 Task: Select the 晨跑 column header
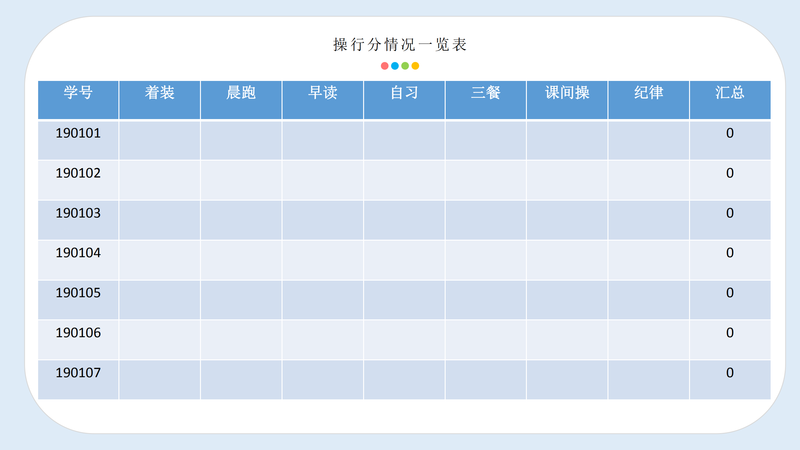[241, 99]
